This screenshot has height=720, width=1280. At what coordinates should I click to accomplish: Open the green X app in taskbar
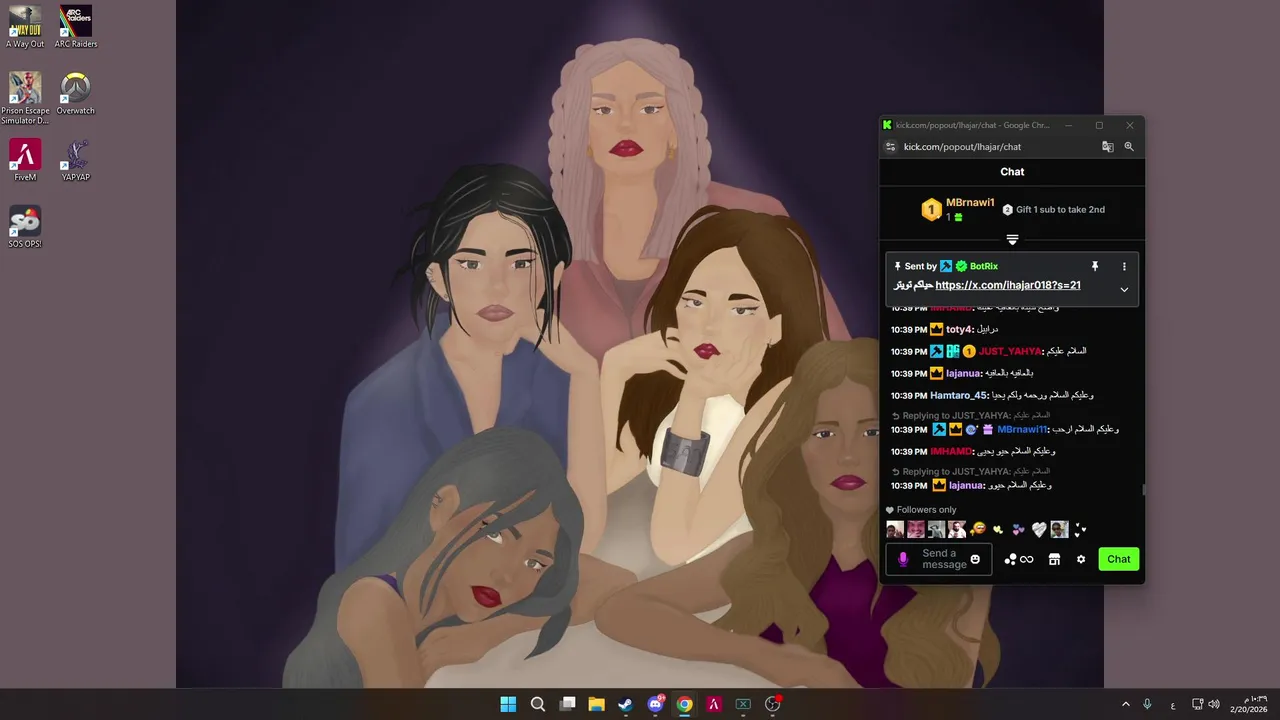(743, 704)
